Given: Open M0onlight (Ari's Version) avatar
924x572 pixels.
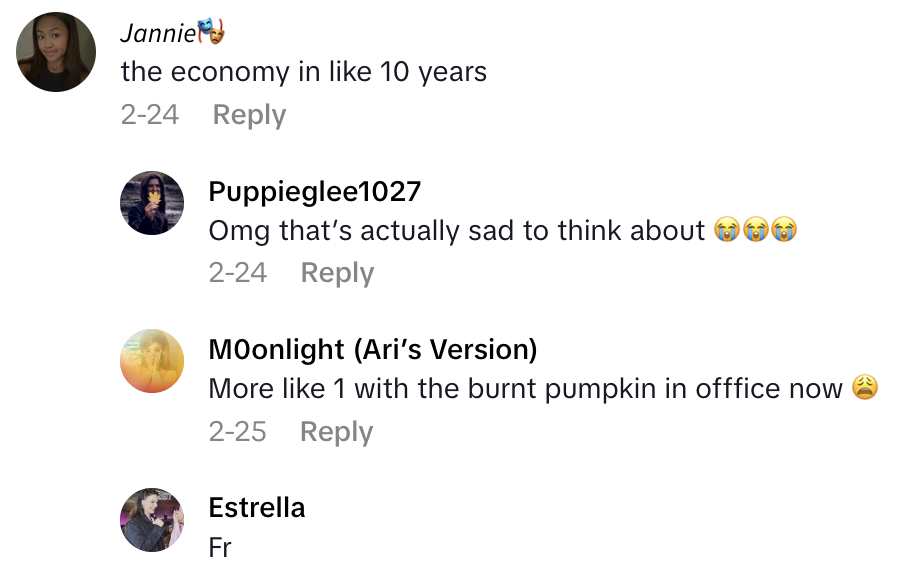Looking at the screenshot, I should click(152, 361).
